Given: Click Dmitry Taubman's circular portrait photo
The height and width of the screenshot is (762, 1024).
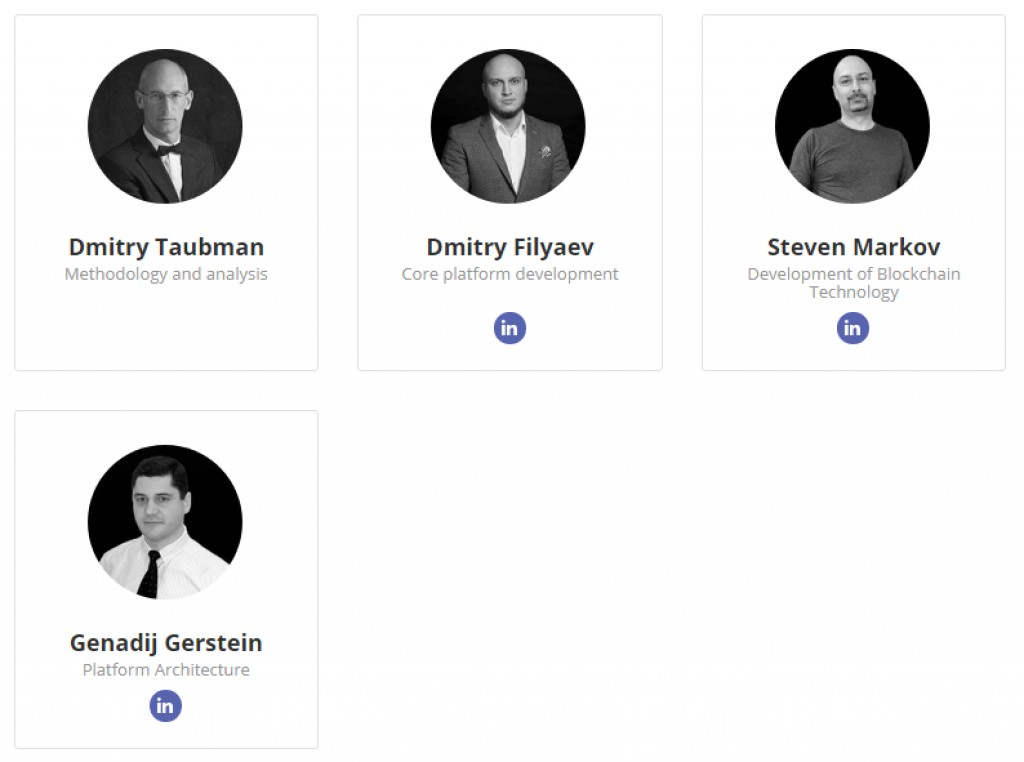Looking at the screenshot, I should point(165,126).
